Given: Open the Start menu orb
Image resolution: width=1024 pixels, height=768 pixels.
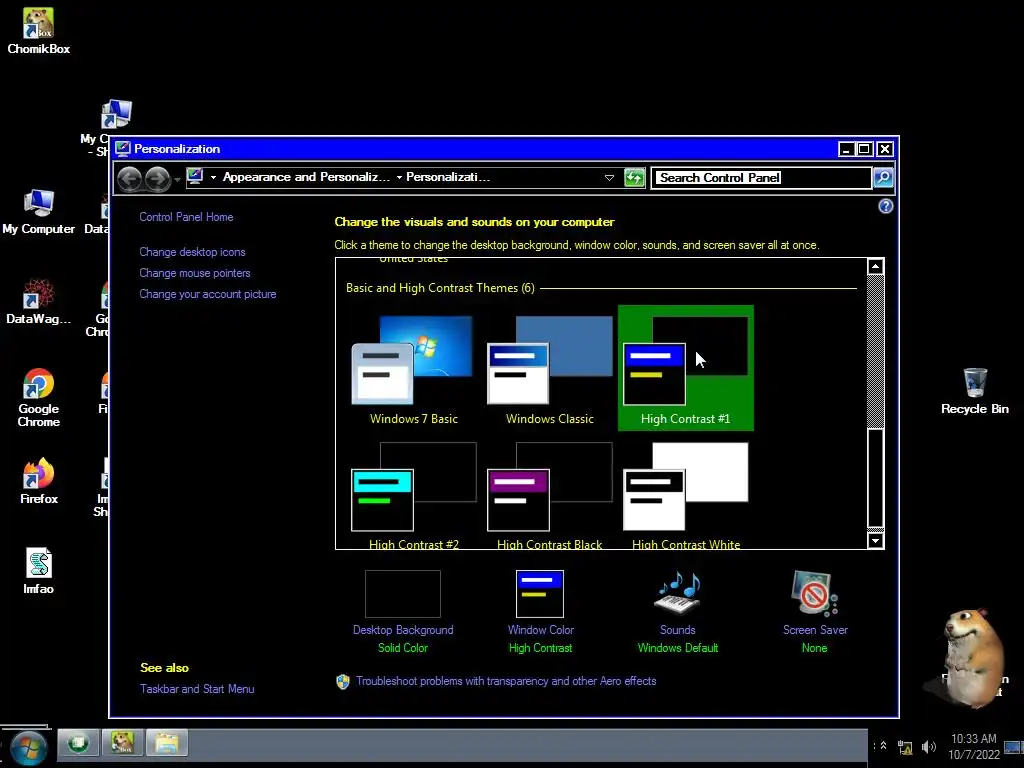Looking at the screenshot, I should point(27,748).
